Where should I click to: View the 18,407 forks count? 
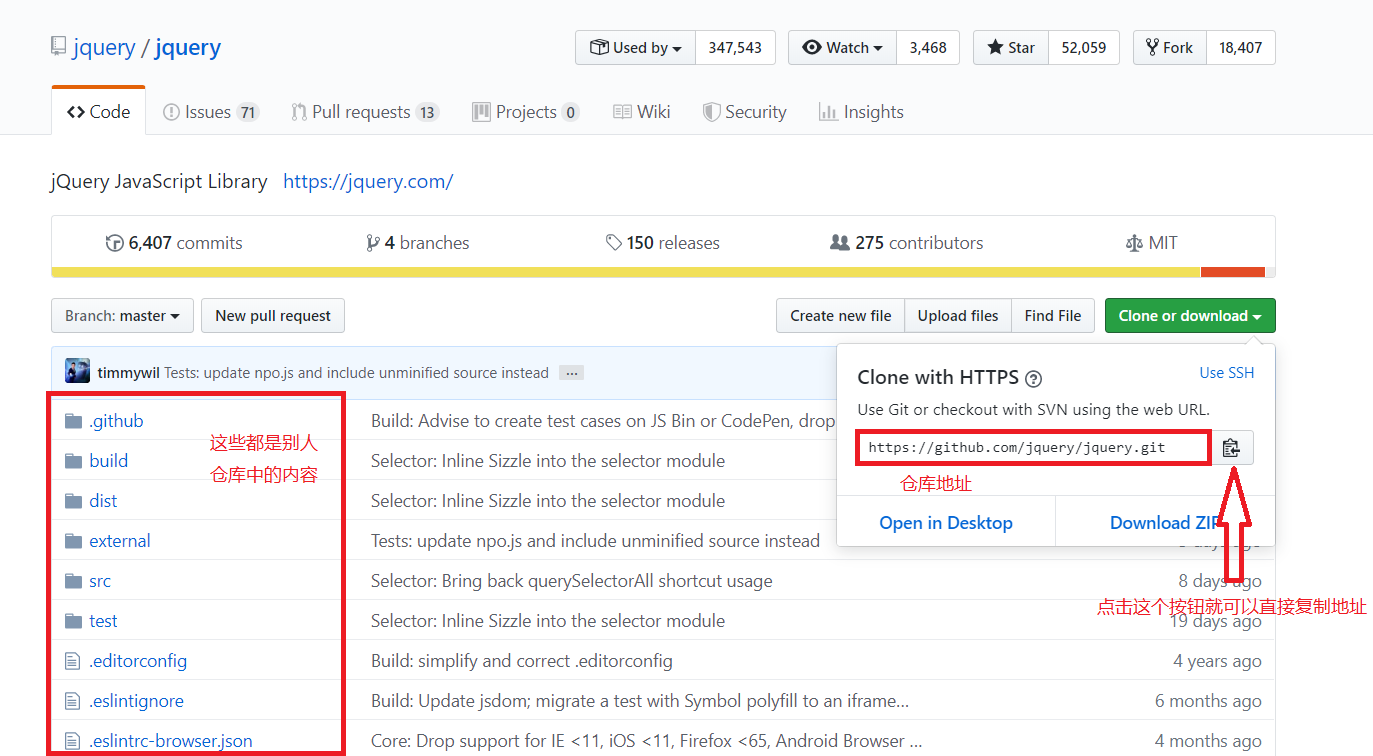1241,48
